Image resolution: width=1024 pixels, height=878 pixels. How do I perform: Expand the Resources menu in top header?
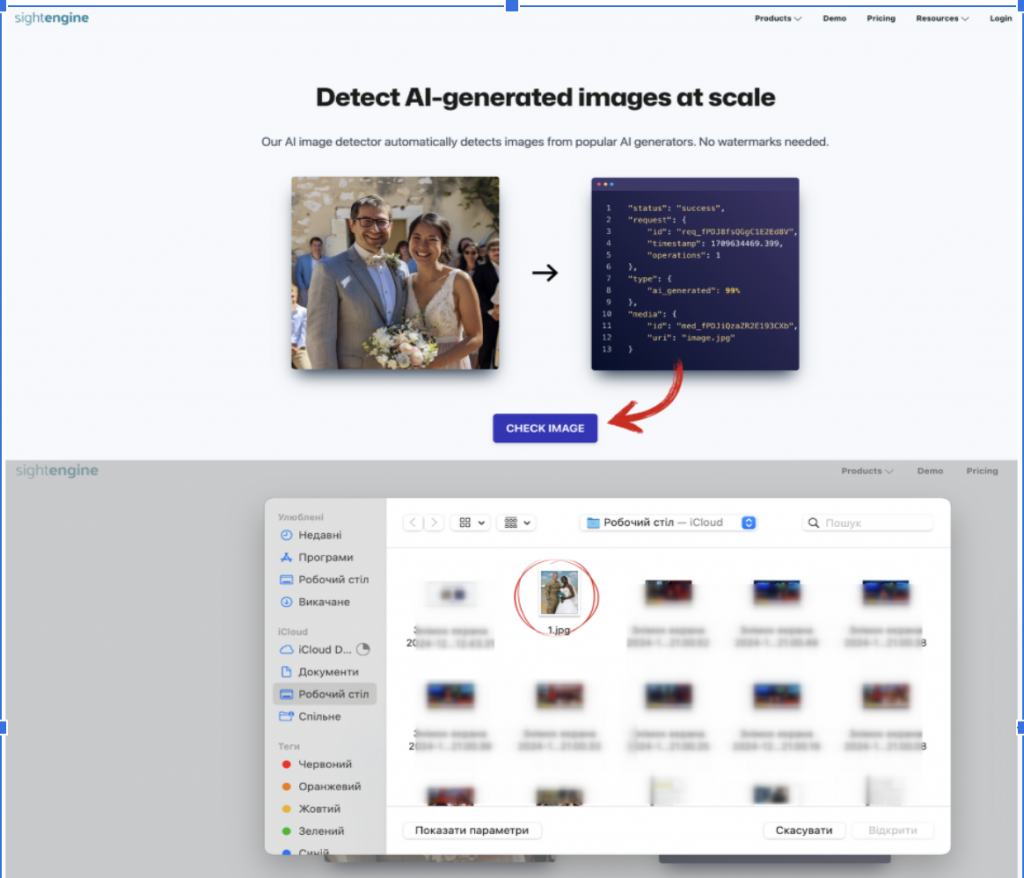942,18
